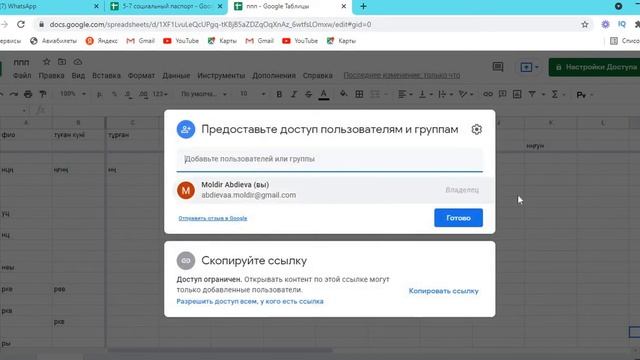
Task: Open the Данные menu
Action: (176, 76)
